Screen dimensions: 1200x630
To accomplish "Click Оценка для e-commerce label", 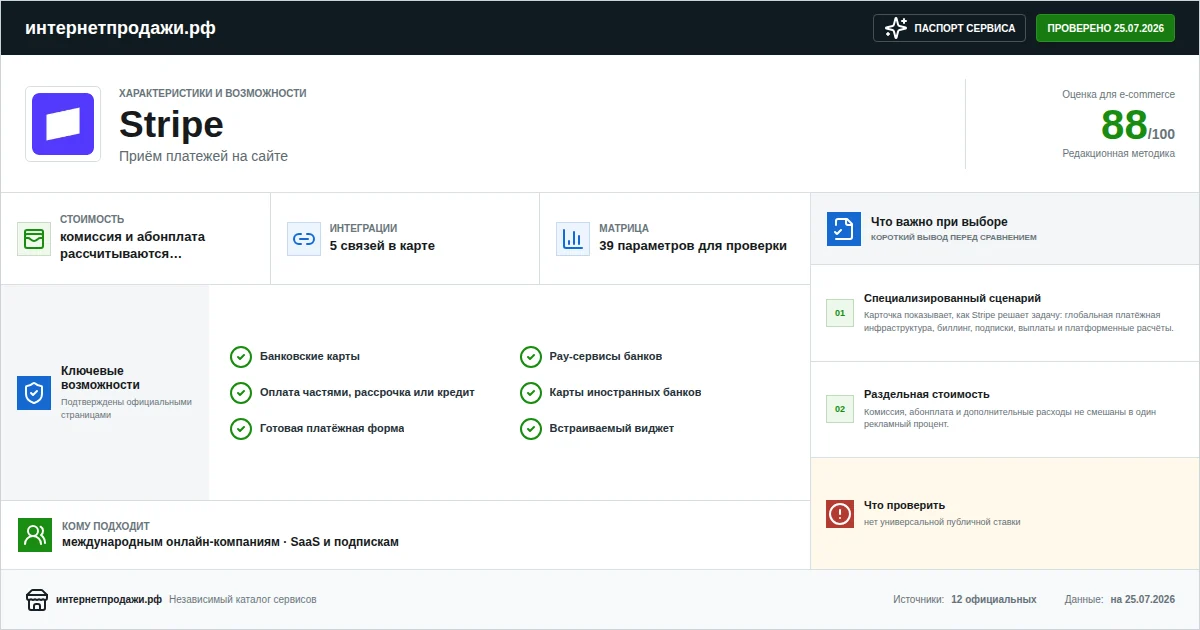I will [1119, 94].
